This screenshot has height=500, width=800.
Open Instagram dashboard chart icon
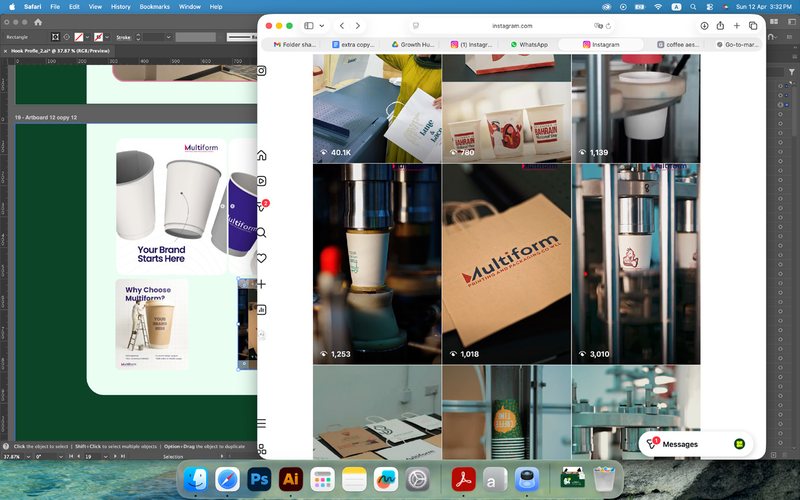tap(261, 310)
